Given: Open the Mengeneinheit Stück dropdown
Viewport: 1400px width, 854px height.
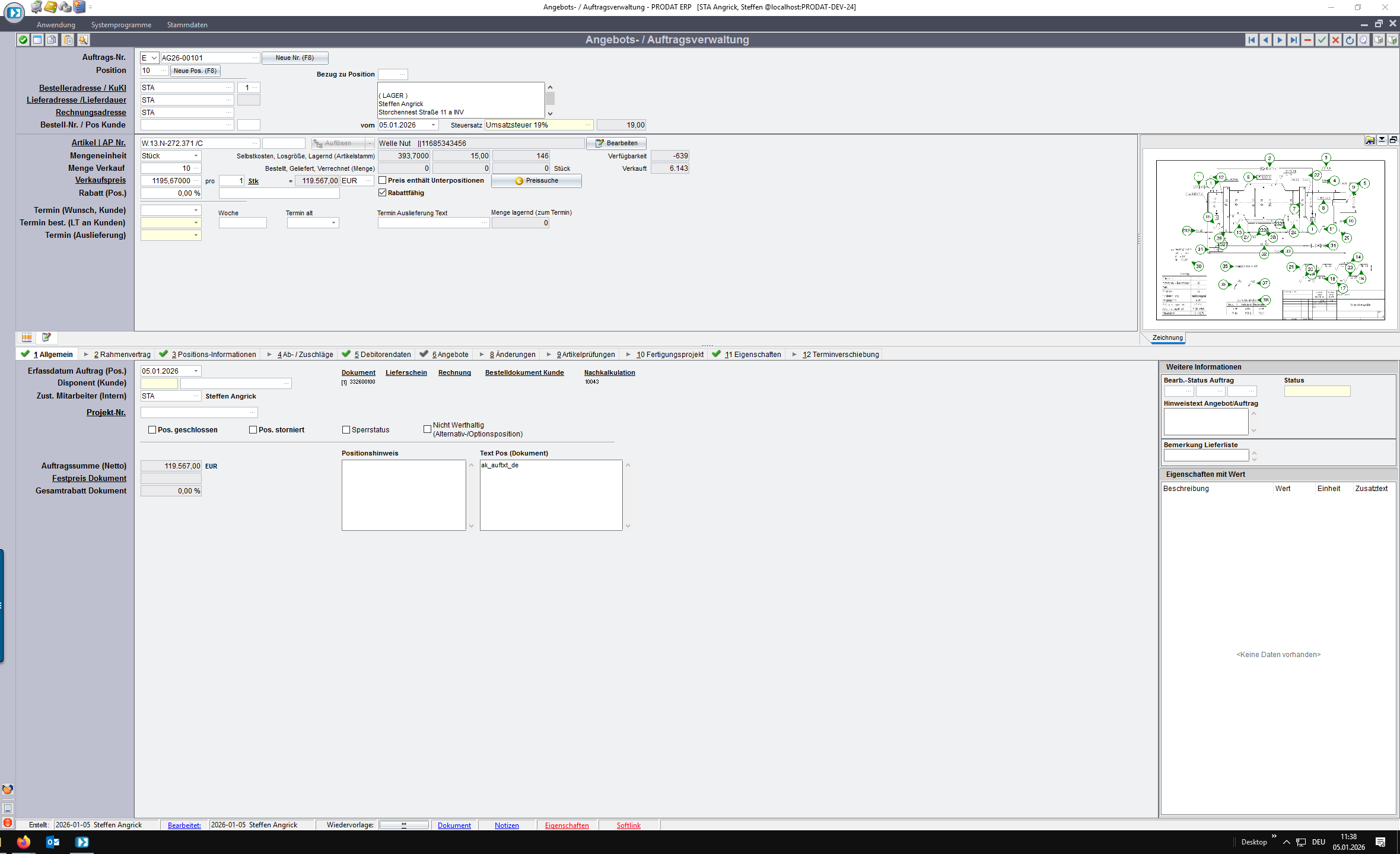Looking at the screenshot, I should coord(196,156).
